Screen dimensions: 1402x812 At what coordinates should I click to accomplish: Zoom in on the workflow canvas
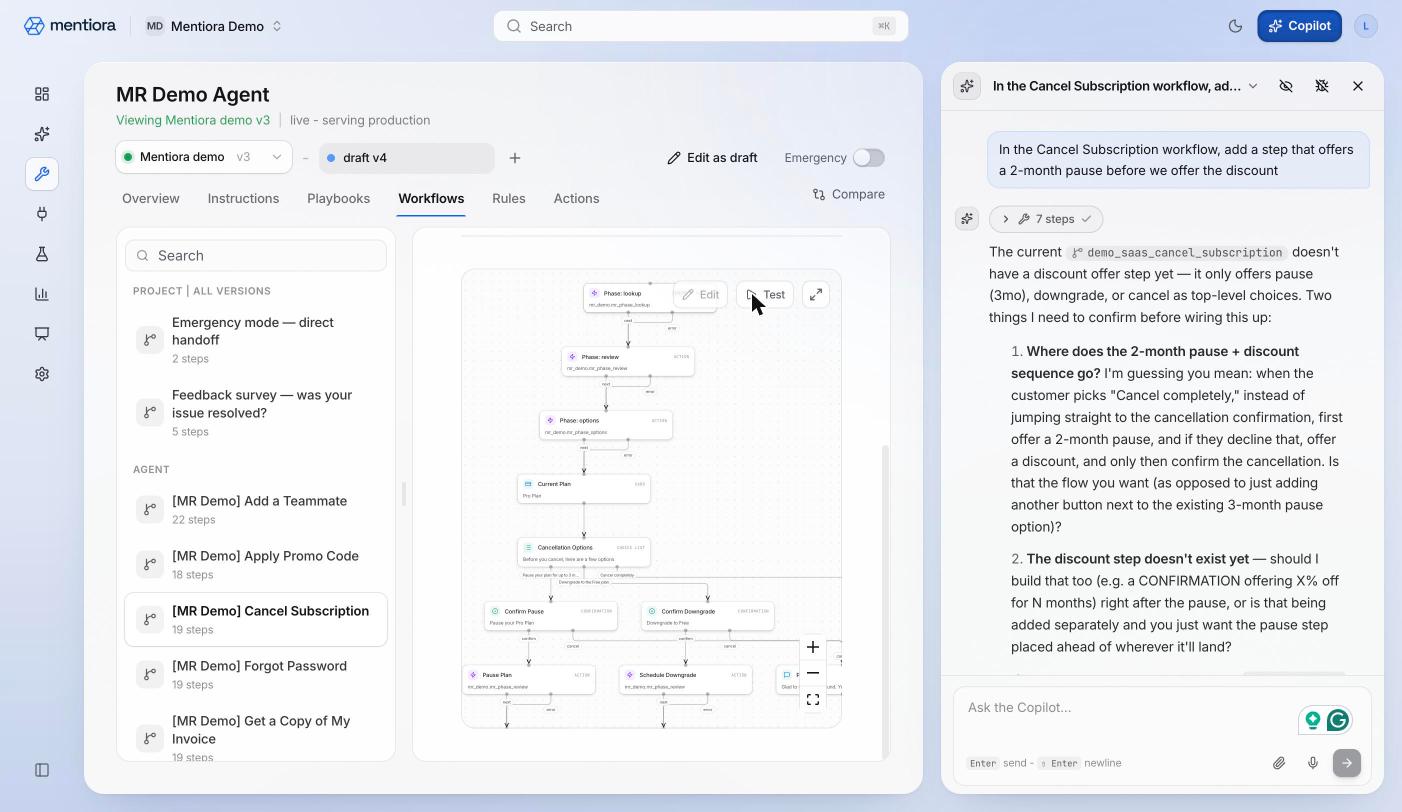tap(813, 647)
